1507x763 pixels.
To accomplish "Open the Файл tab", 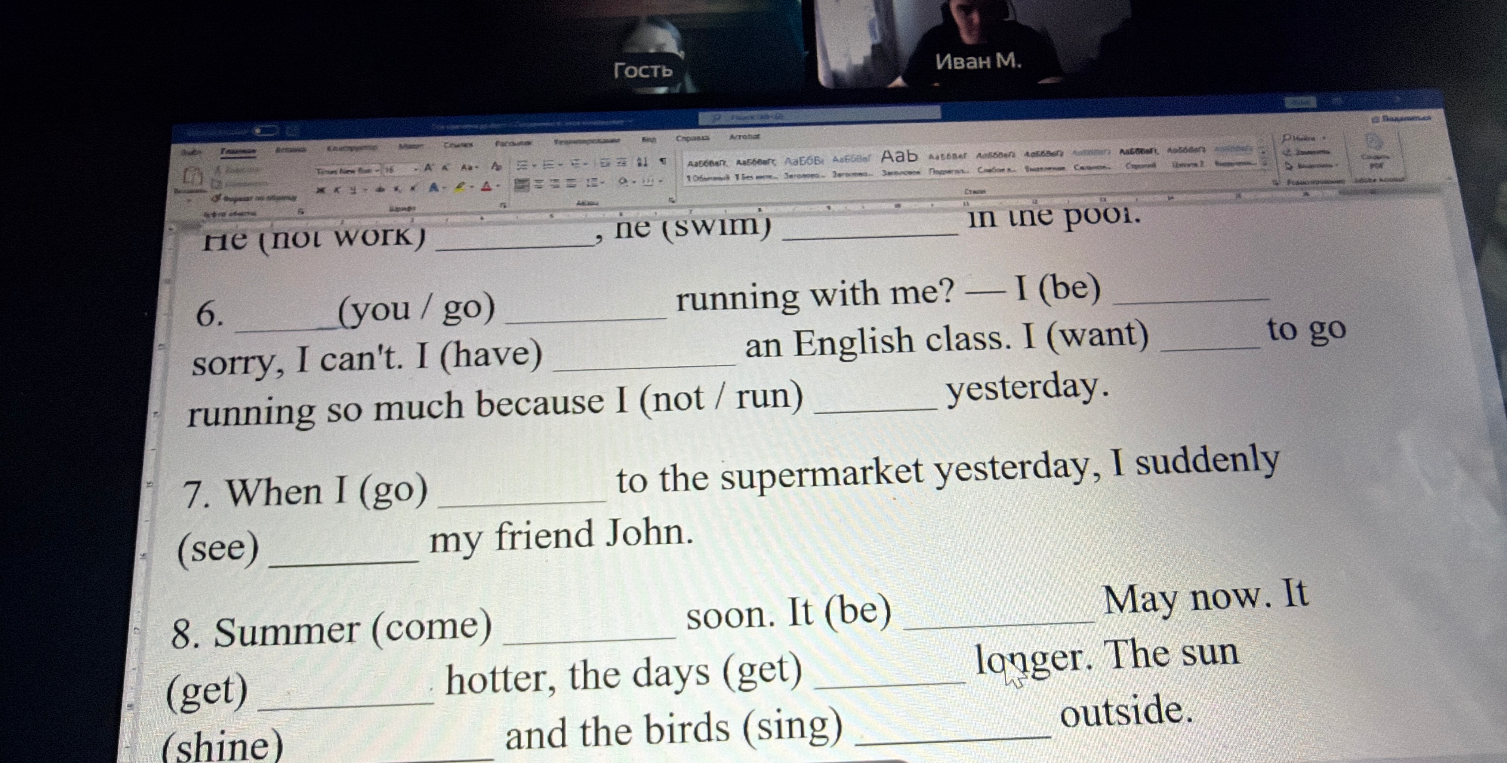I will point(189,151).
